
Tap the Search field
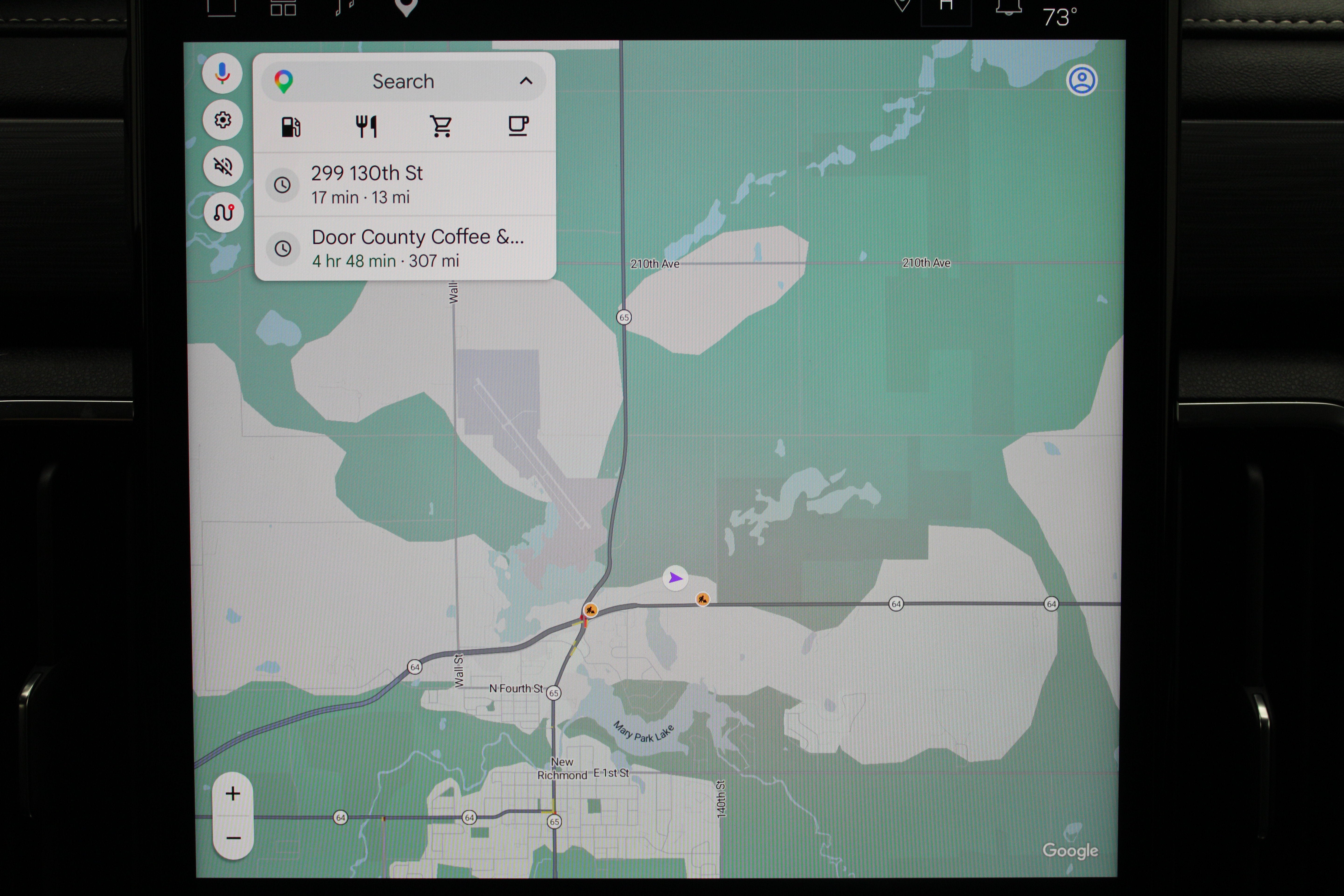(x=403, y=81)
